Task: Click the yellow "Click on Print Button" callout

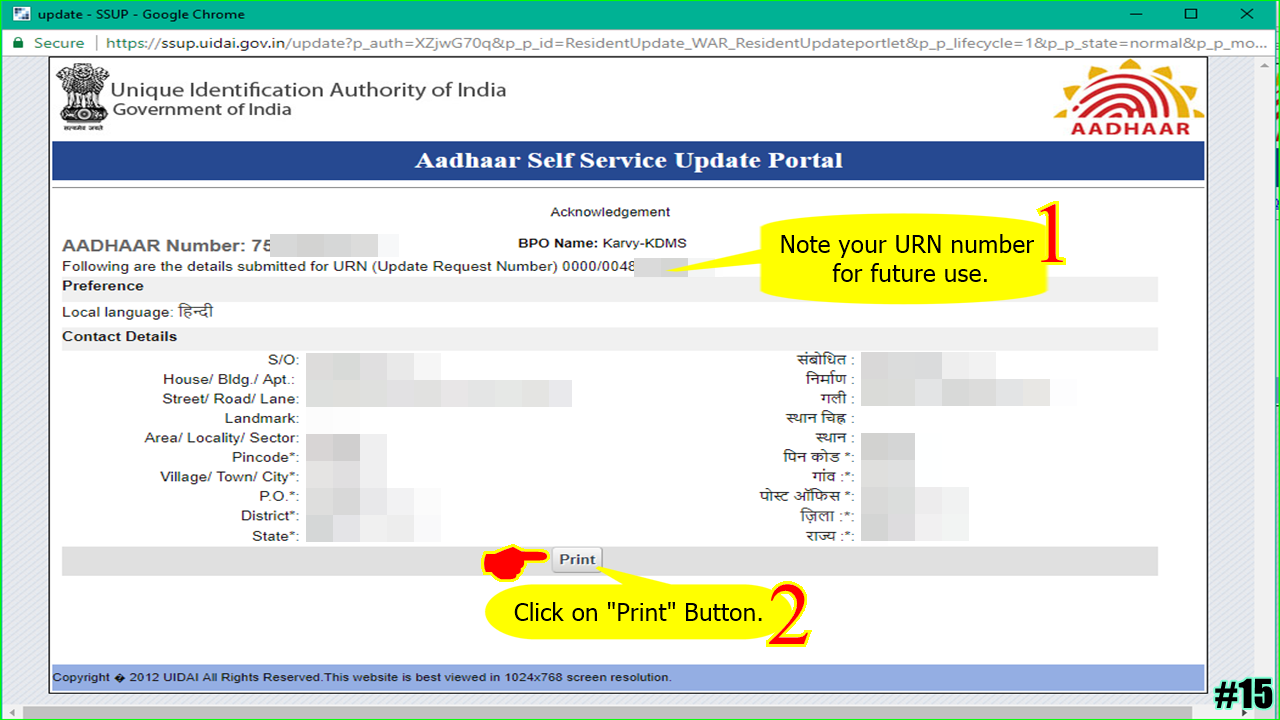Action: (638, 611)
